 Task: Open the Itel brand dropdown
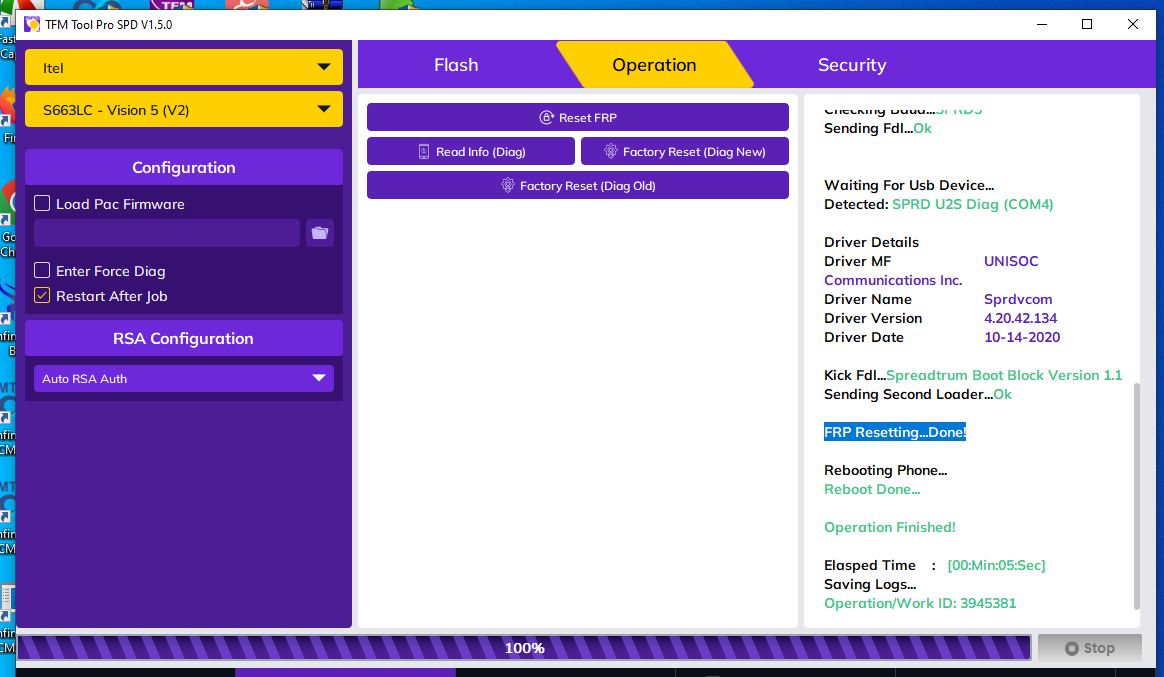(184, 68)
